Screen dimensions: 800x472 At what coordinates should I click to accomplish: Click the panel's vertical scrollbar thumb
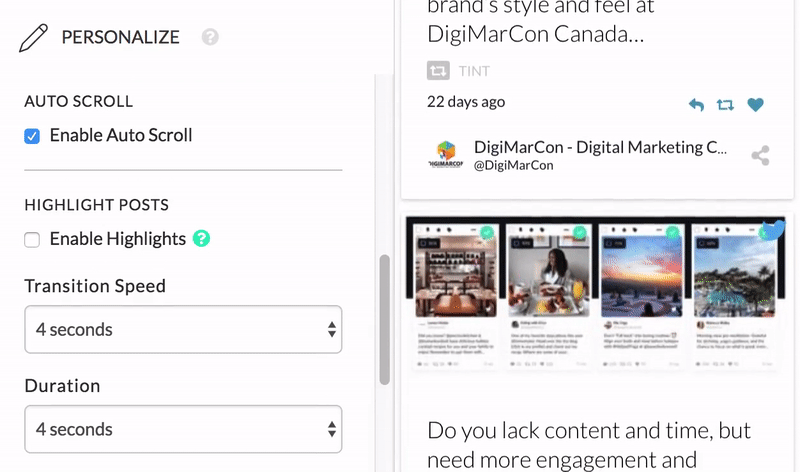(385, 319)
